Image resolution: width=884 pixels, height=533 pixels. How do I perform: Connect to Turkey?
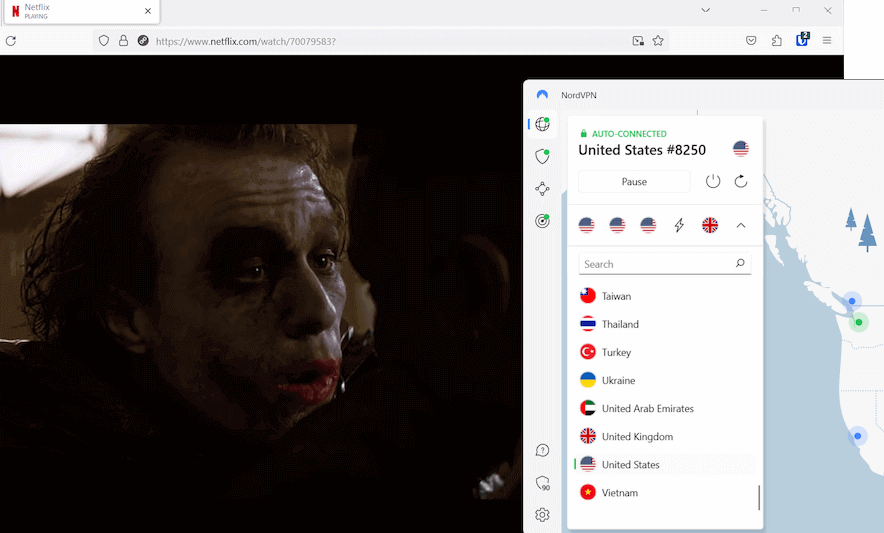pyautogui.click(x=665, y=353)
